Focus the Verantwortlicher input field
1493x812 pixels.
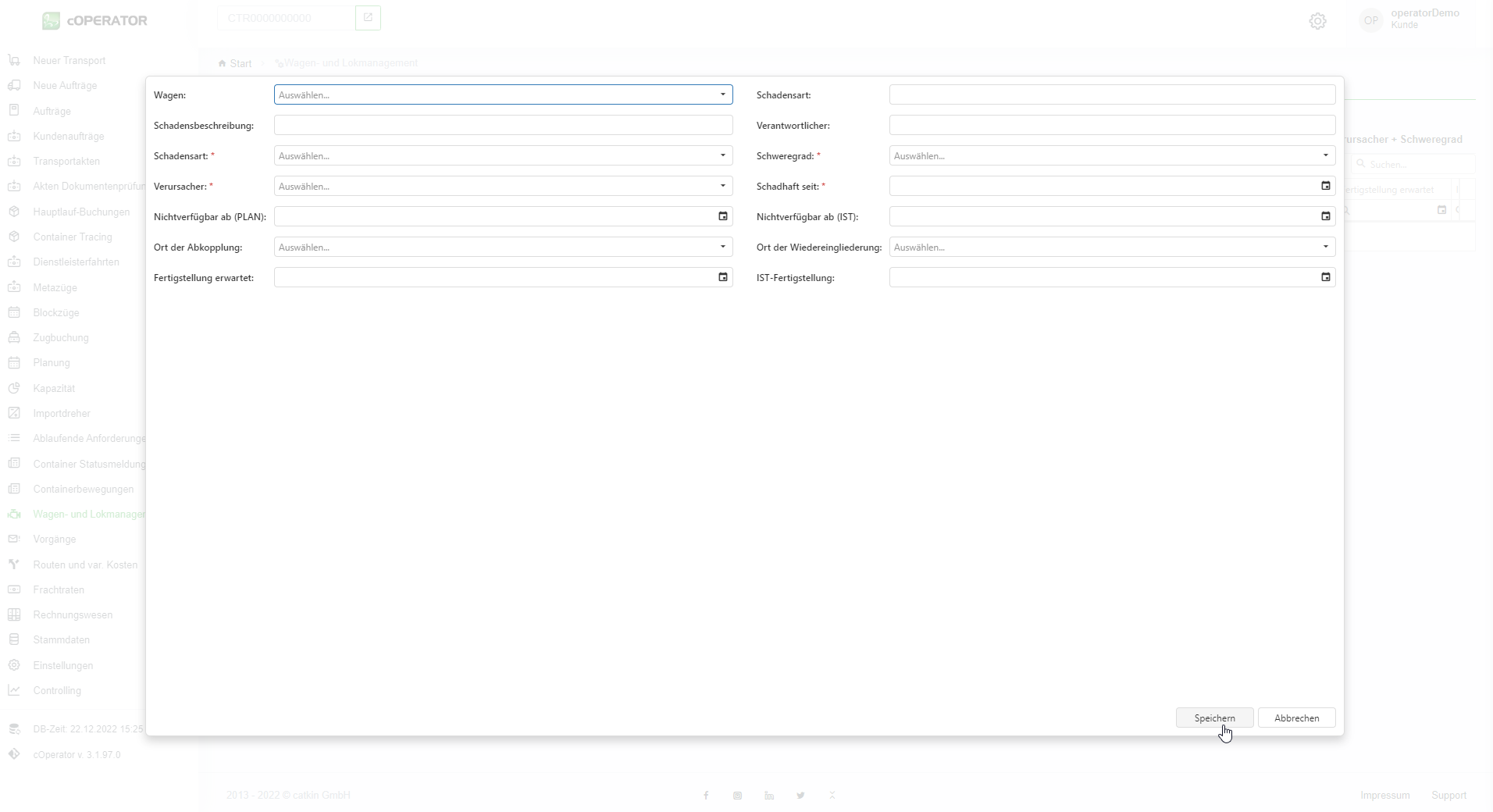pyautogui.click(x=1112, y=125)
